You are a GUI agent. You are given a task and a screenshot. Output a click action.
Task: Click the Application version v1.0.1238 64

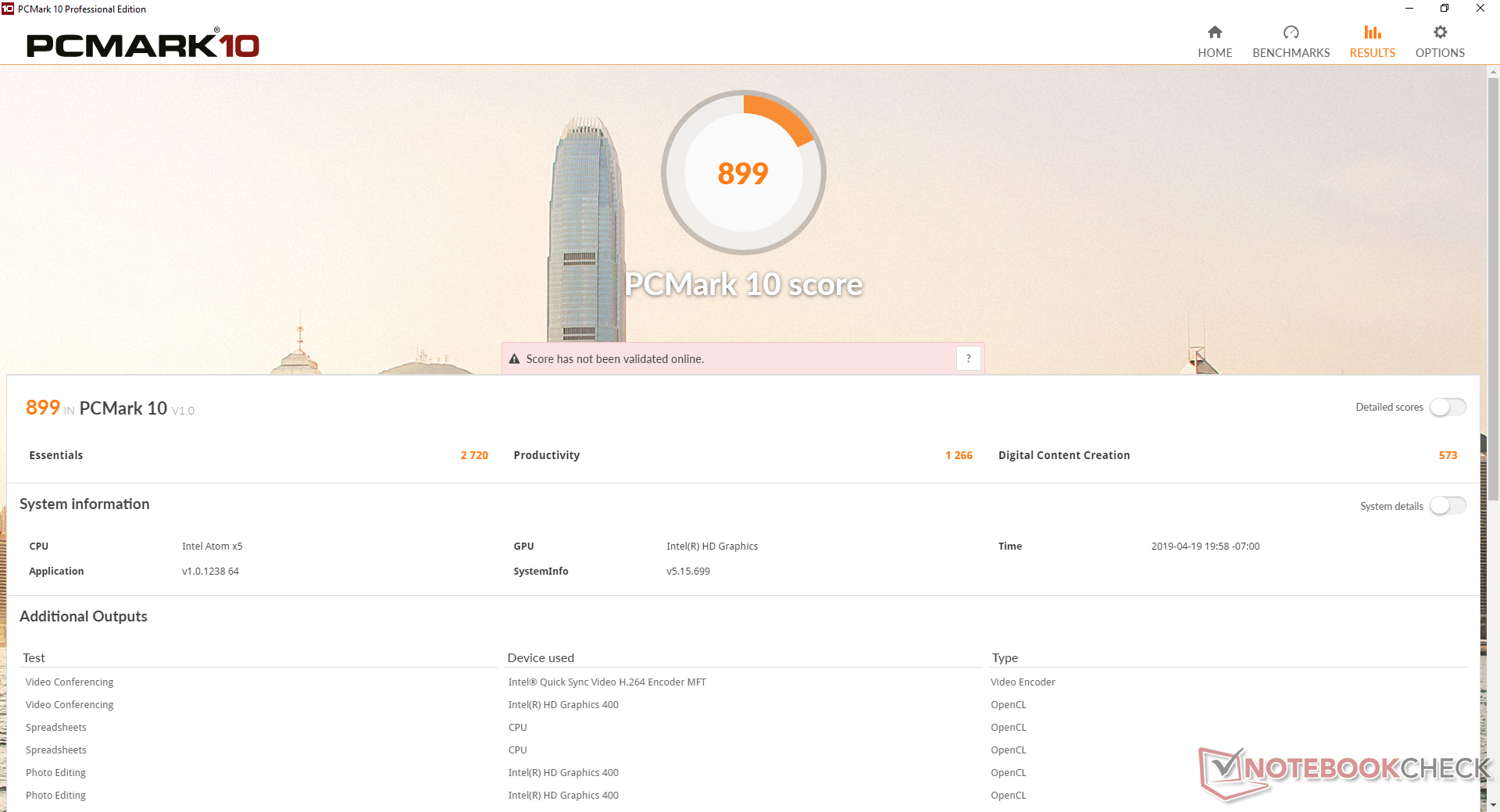210,572
